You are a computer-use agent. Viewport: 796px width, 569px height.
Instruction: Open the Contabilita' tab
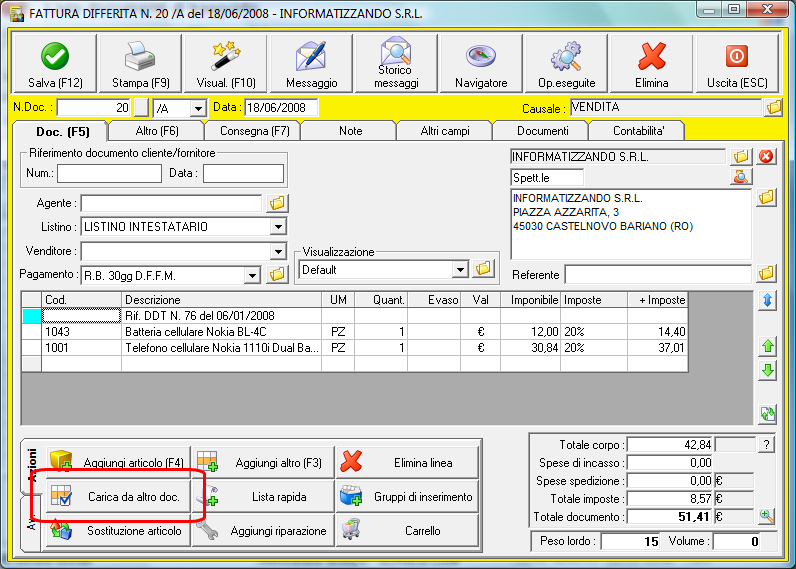(636, 131)
